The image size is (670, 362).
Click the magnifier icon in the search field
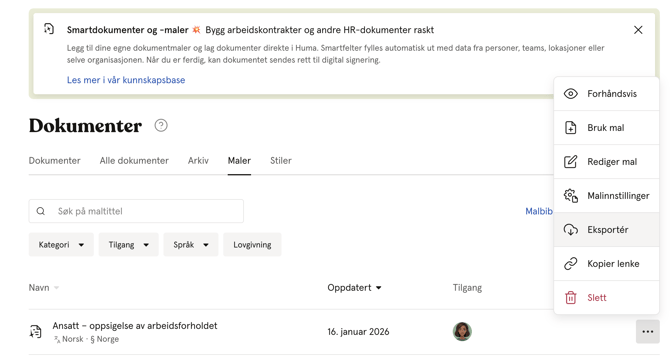(x=41, y=211)
